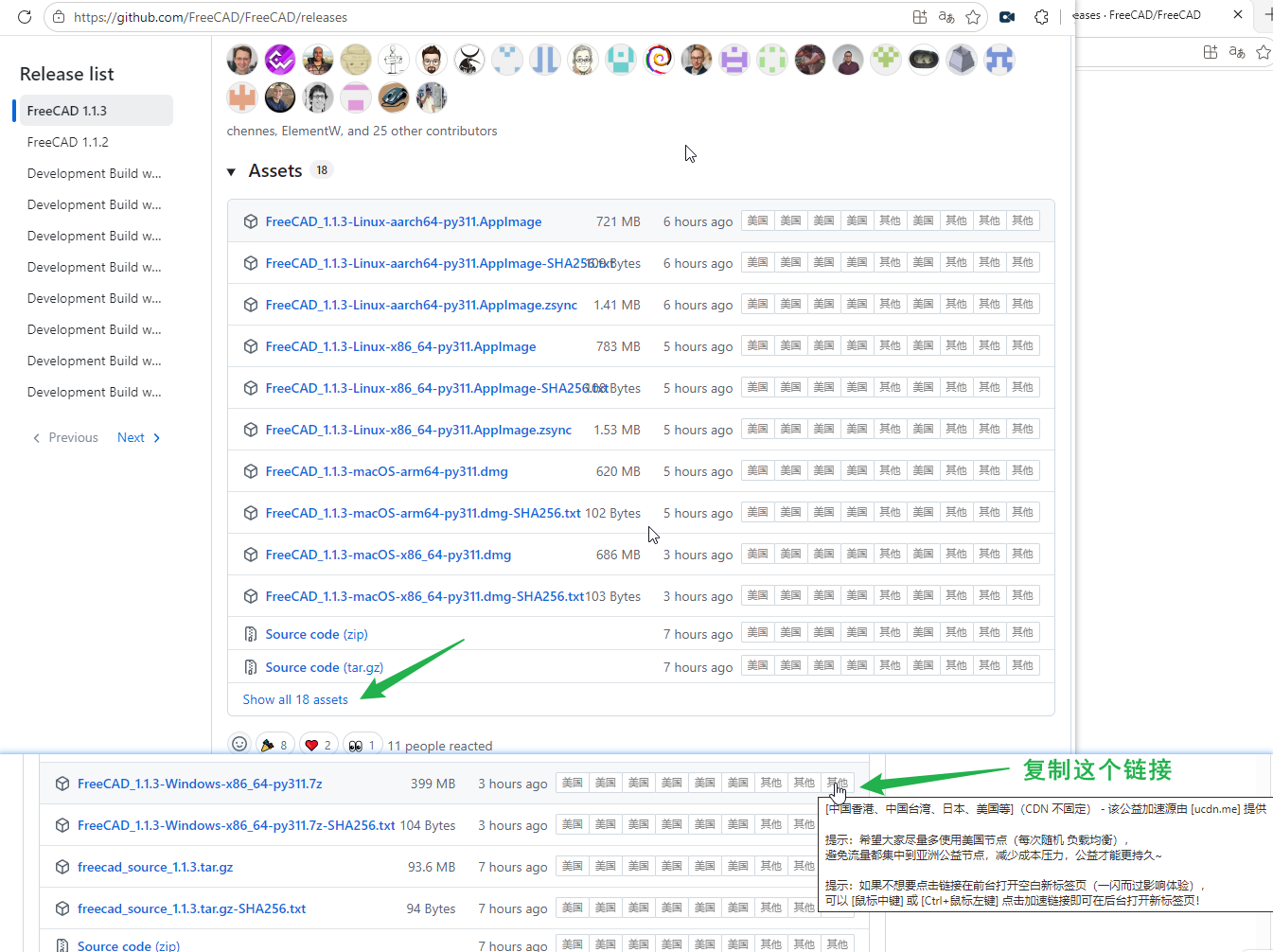Click package icon beside Windows-x86_64-py311.7z-SHA256.txt

62,825
